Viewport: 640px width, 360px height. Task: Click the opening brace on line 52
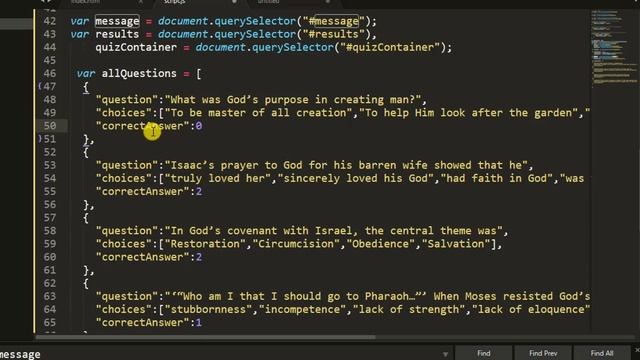click(x=86, y=152)
